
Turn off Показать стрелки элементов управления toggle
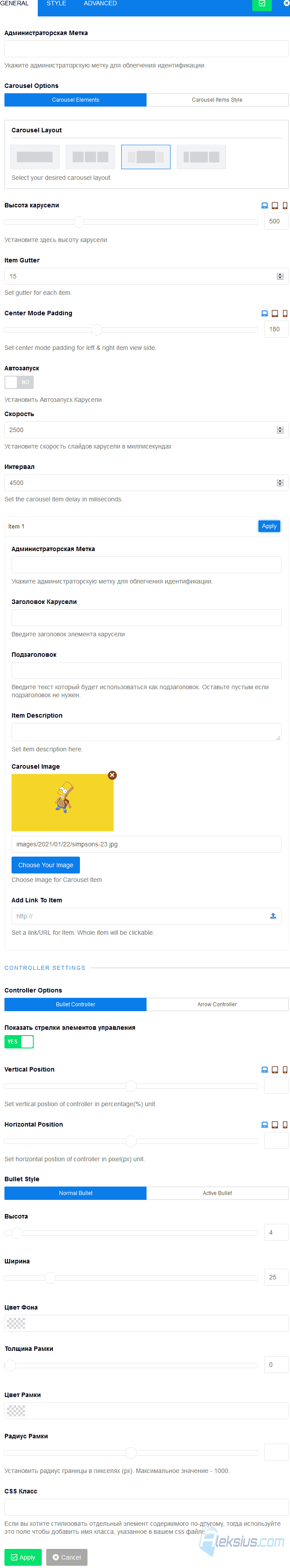tap(19, 1041)
